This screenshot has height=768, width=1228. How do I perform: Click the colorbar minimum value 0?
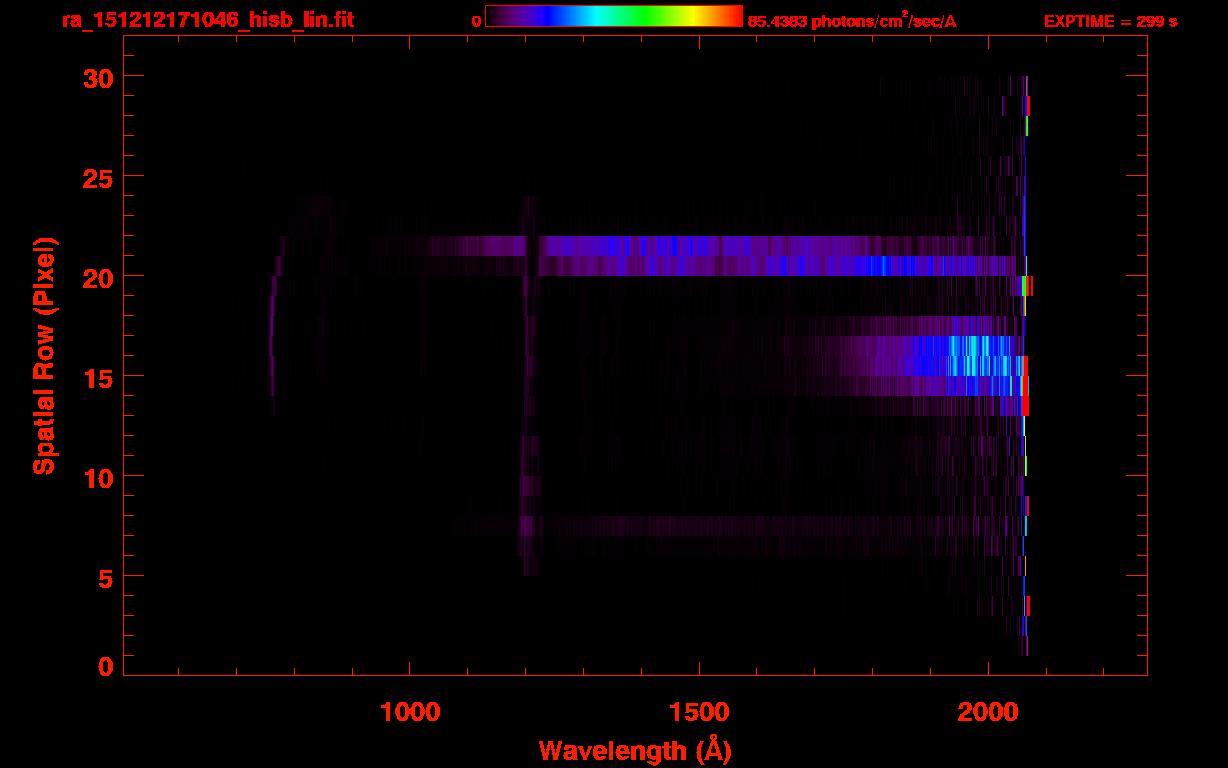(x=476, y=21)
